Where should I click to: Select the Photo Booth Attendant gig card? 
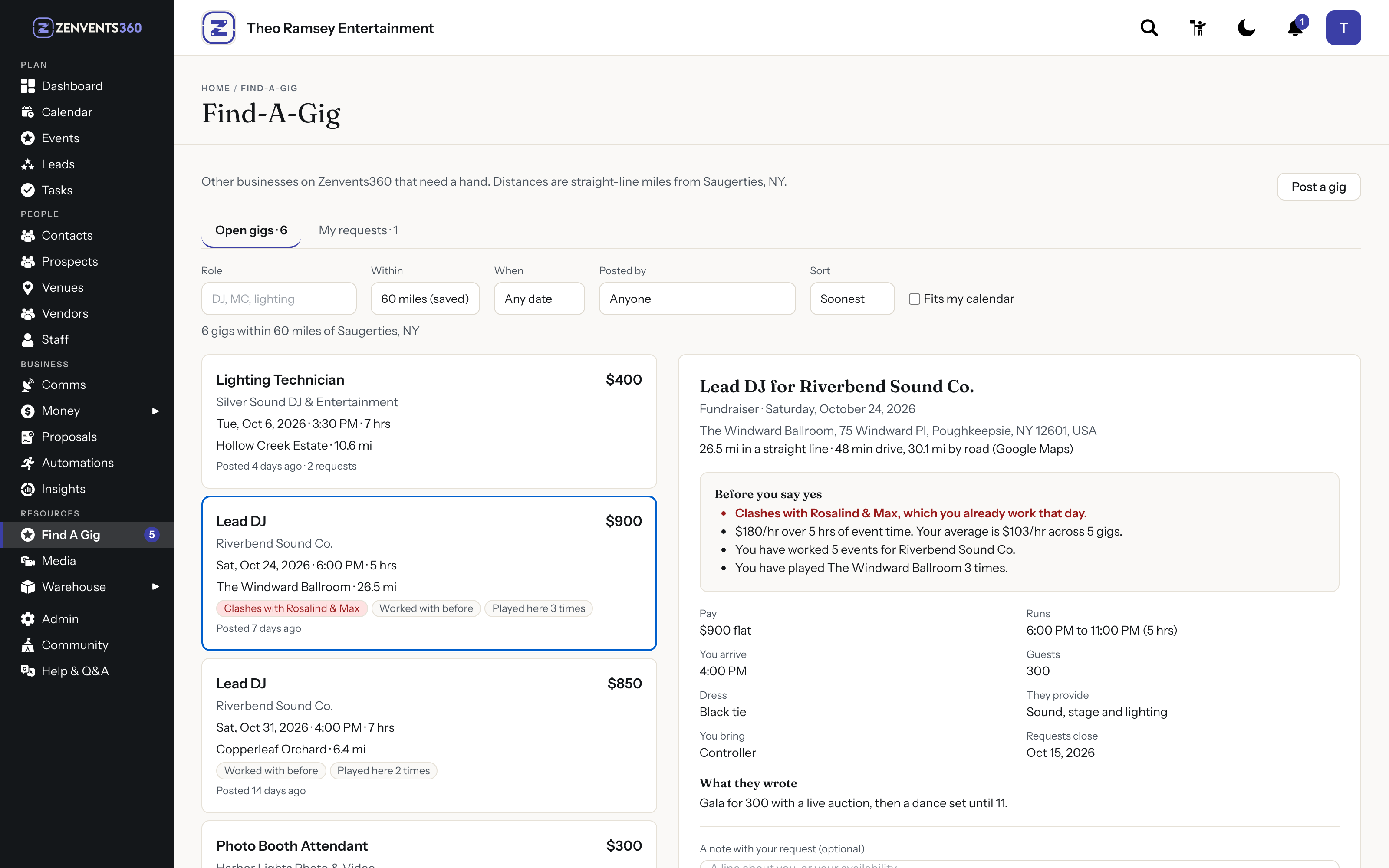[x=429, y=845]
